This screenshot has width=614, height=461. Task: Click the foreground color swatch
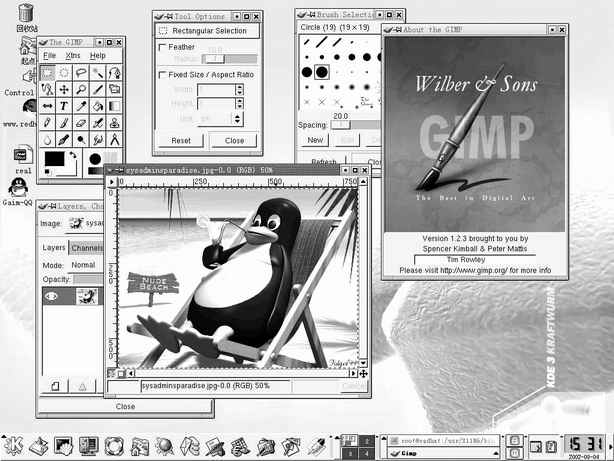pos(54,159)
